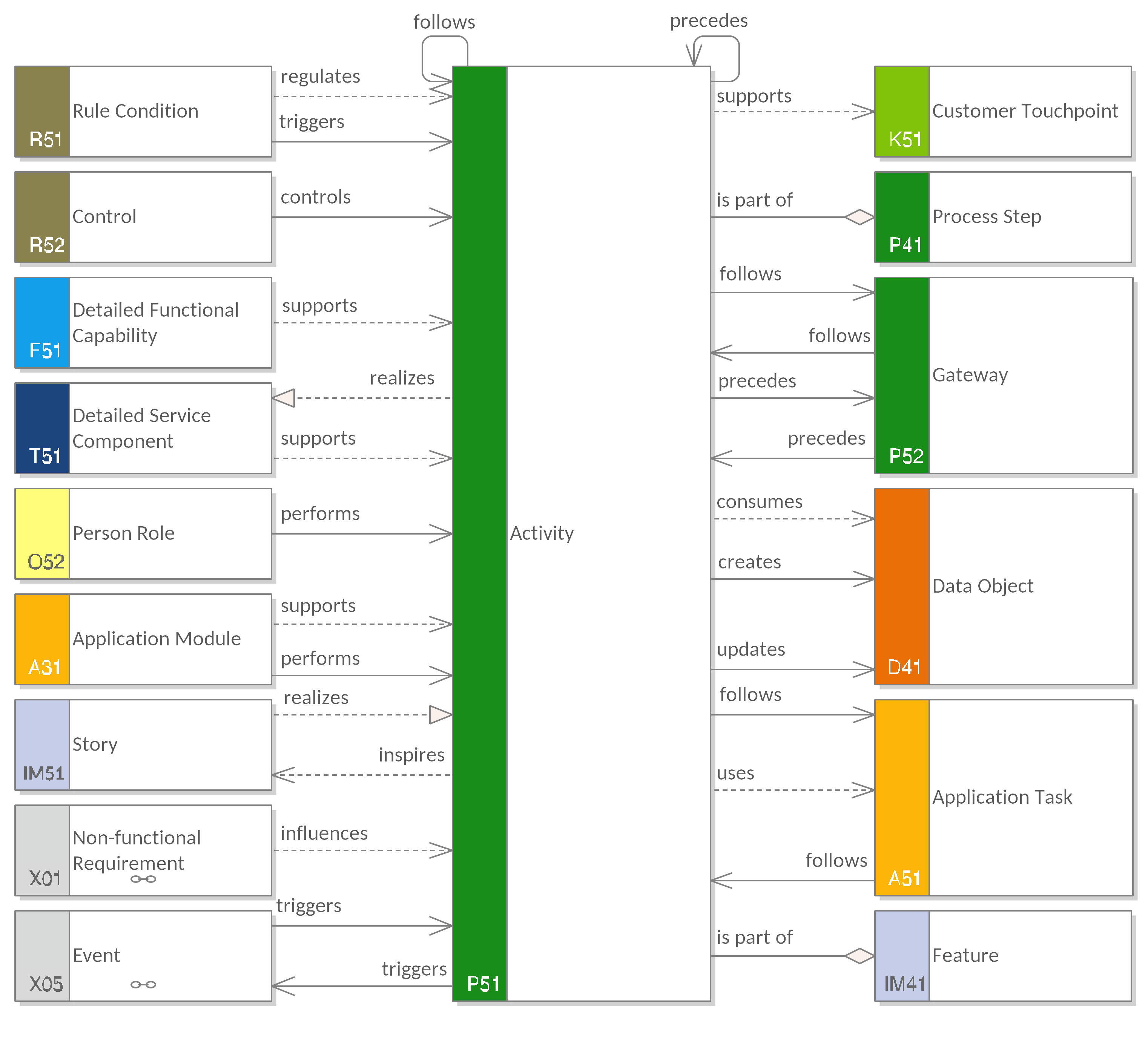The width and height of the screenshot is (1148, 1051).
Task: Click Detailed Functional Capability label
Action: [155, 323]
